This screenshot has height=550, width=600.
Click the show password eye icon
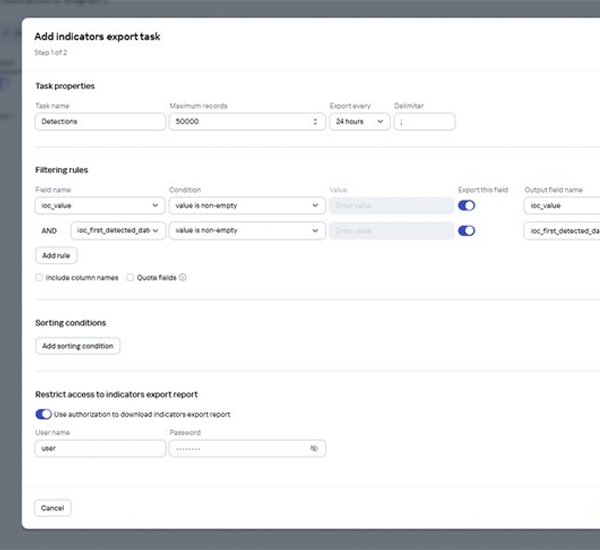pos(314,448)
